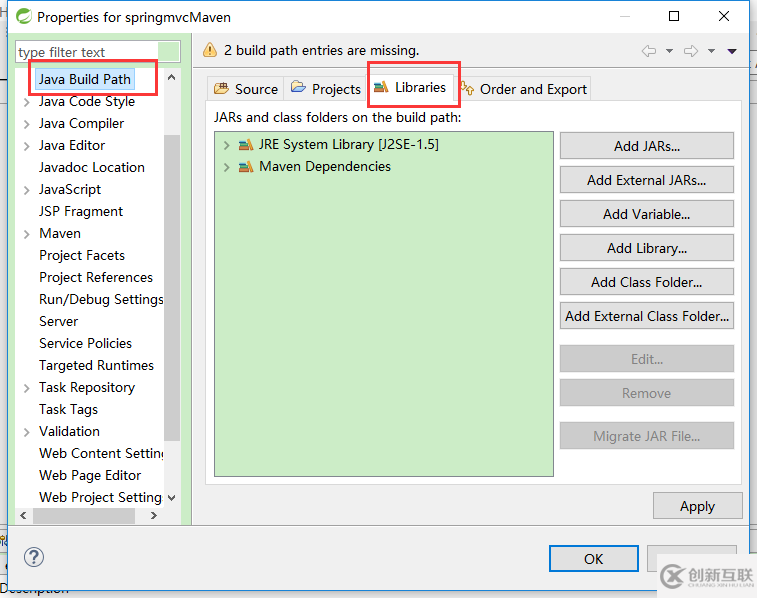
Task: Open Web Project Settings page
Action: (100, 497)
